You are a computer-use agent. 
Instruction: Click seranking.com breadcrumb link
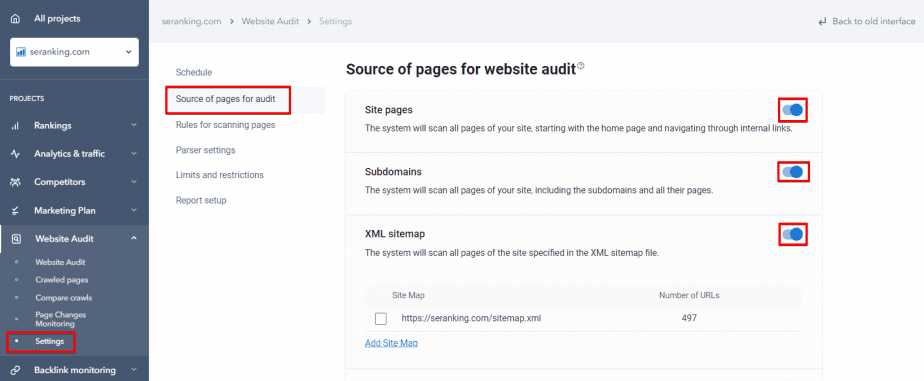point(192,22)
